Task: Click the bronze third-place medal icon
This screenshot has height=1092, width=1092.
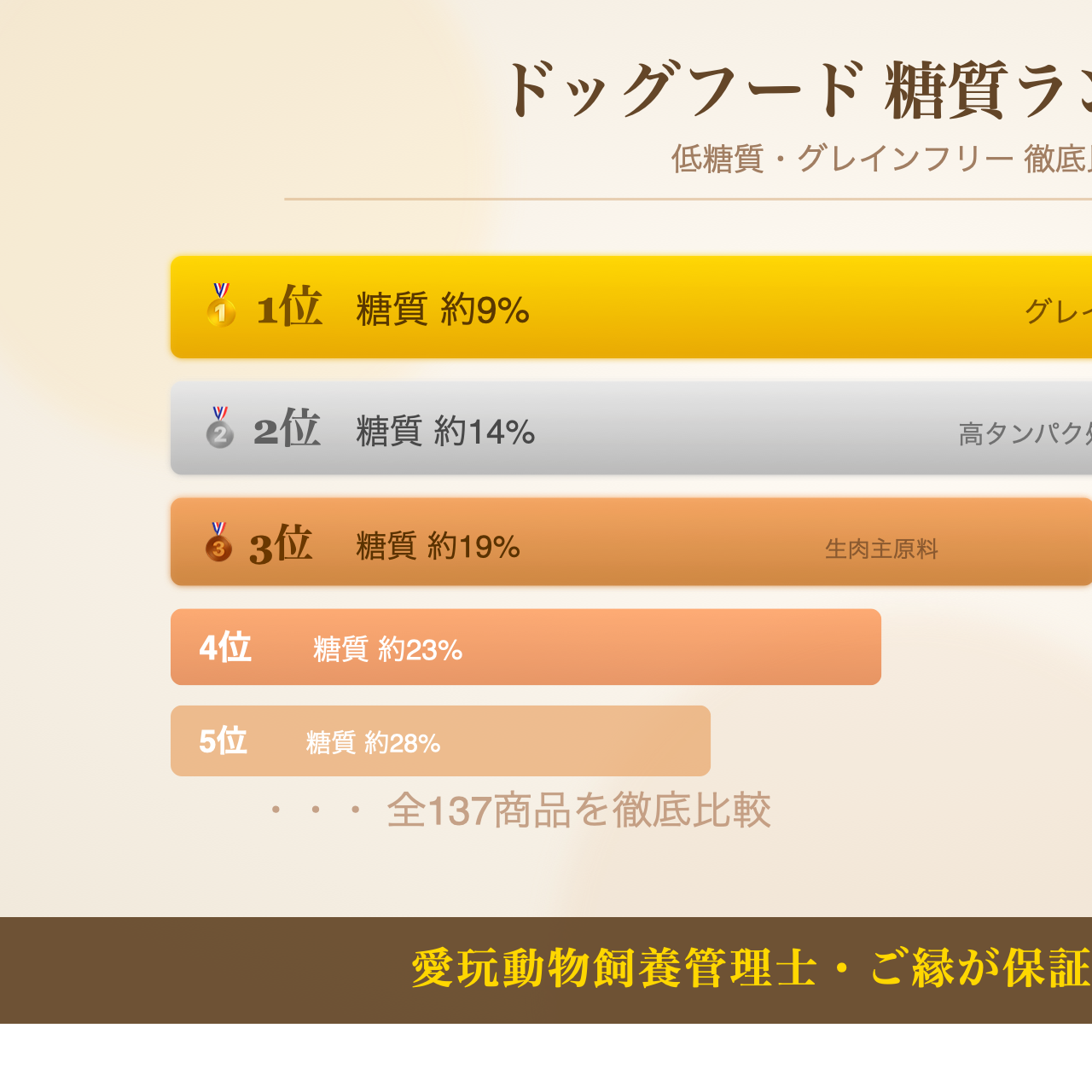Action: tap(218, 543)
